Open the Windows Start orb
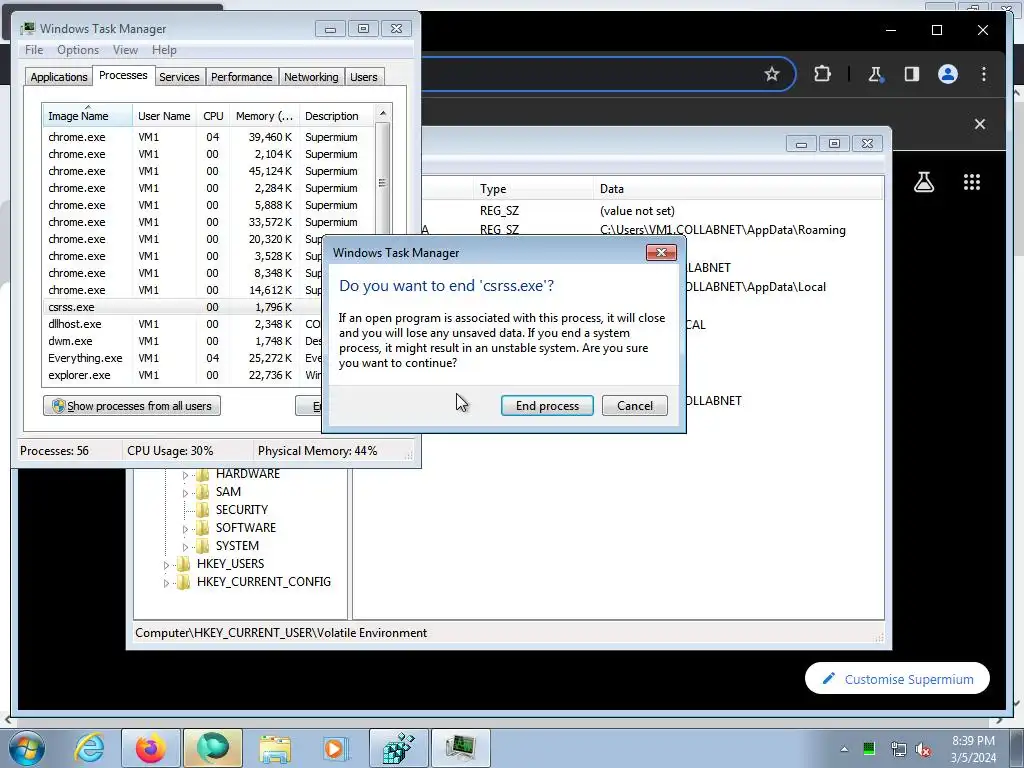This screenshot has width=1024, height=768. pos(27,748)
